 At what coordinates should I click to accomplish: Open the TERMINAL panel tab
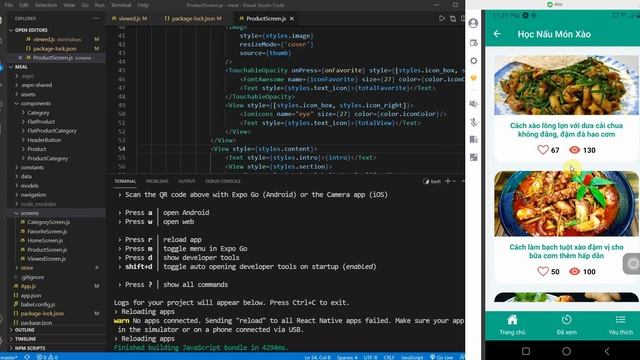coord(125,181)
